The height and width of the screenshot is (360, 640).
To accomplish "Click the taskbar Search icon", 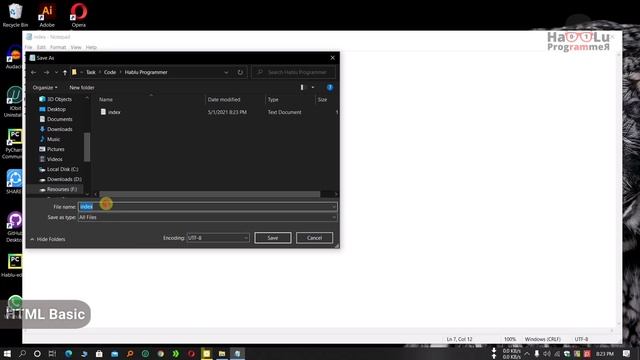I will [x=22, y=353].
